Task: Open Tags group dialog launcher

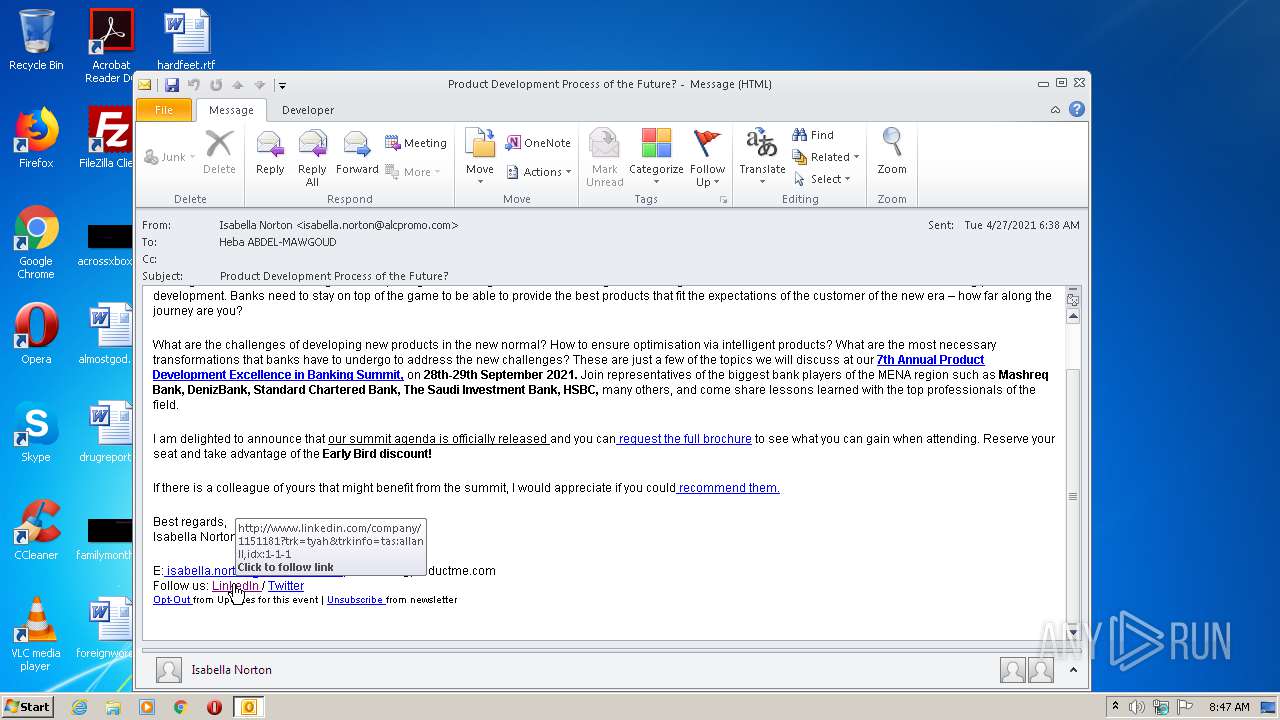Action: click(x=723, y=200)
